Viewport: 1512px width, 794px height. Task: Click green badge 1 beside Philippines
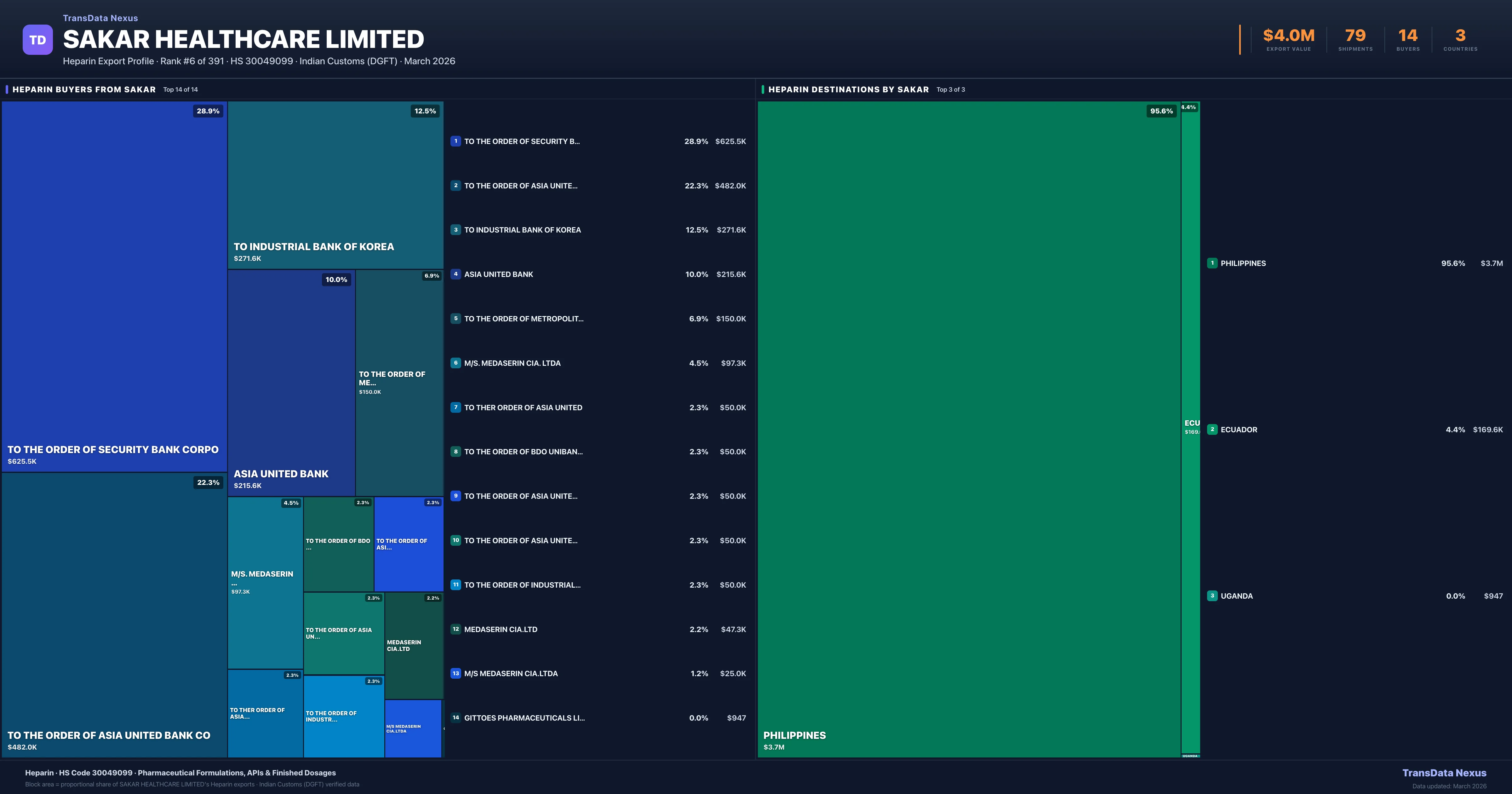[1212, 263]
